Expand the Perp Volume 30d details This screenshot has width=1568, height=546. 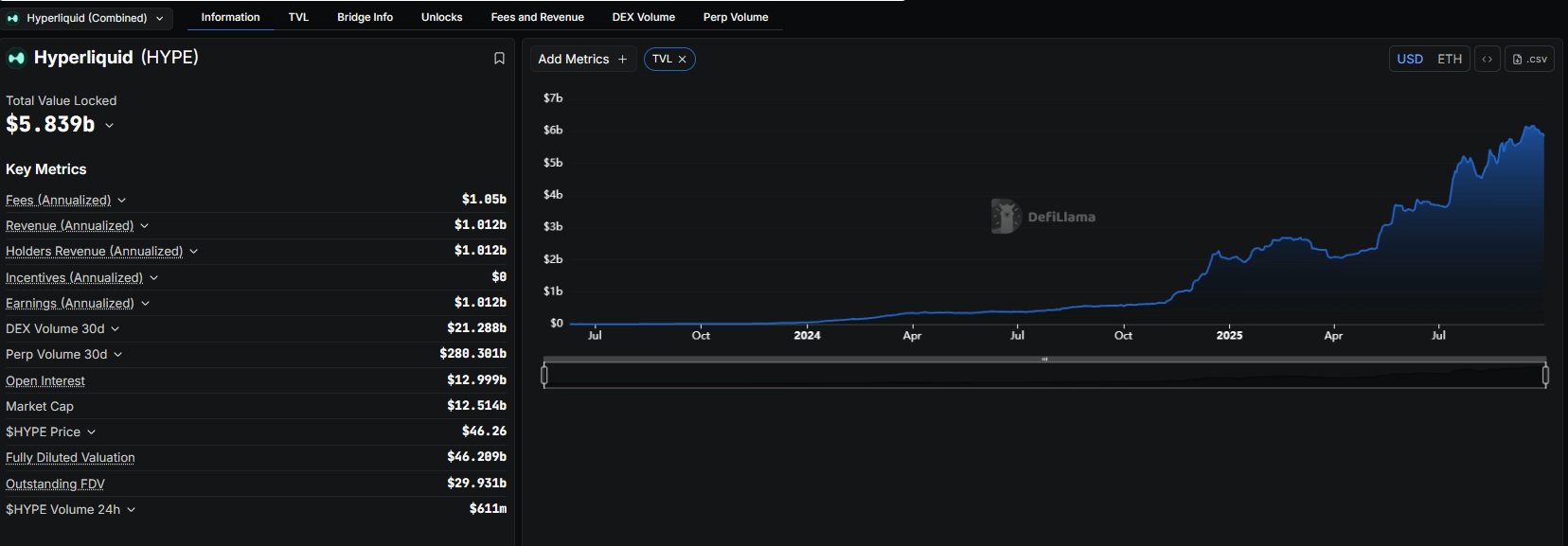coord(118,355)
